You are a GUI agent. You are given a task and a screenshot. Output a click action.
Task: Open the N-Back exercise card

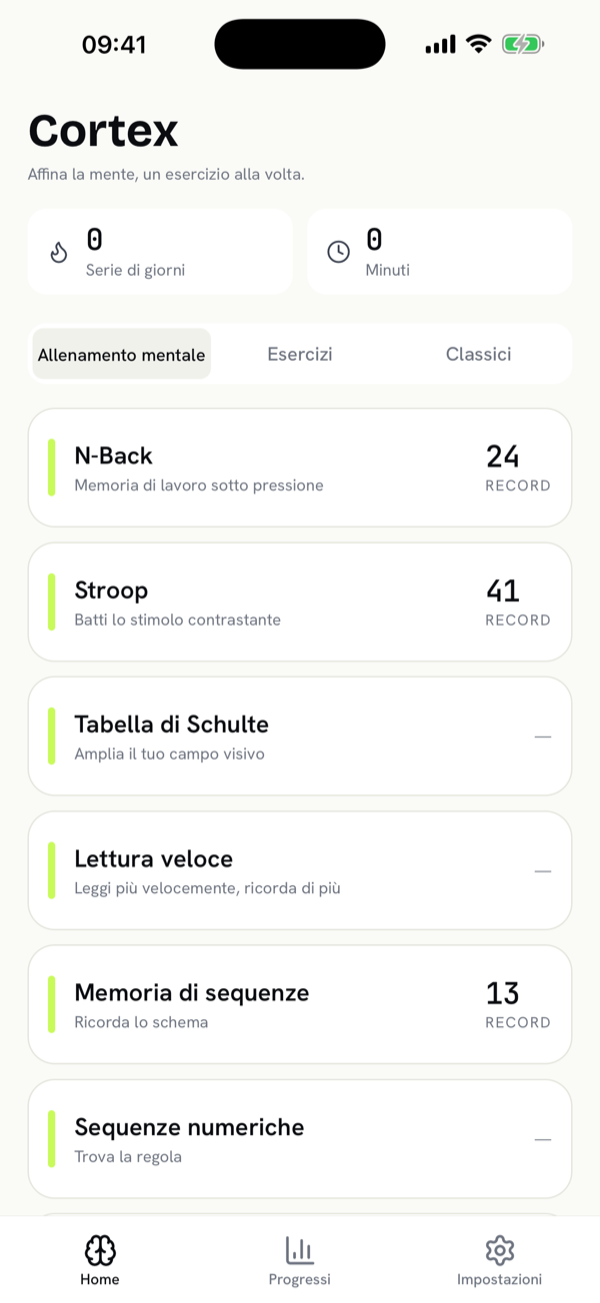click(300, 467)
